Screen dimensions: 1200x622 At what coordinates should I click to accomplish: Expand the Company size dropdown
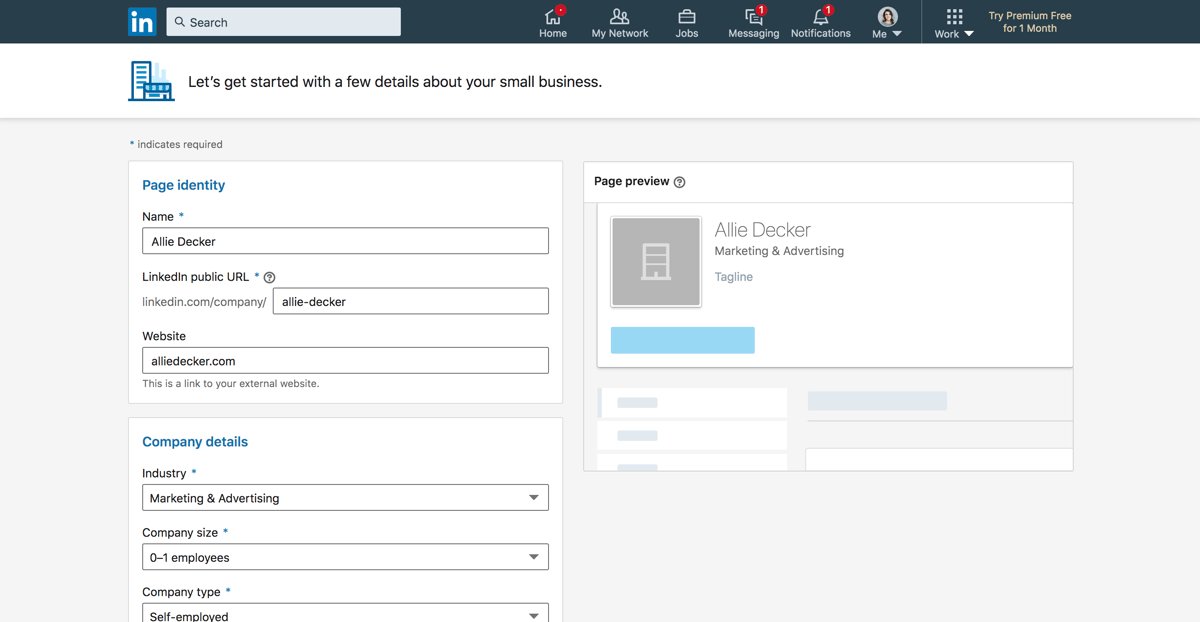tap(345, 557)
